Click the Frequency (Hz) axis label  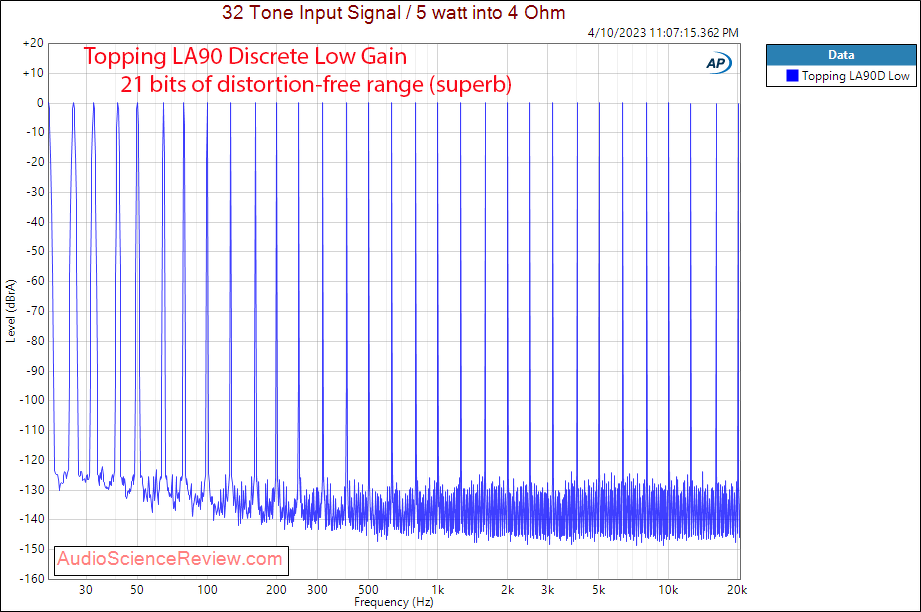pyautogui.click(x=394, y=602)
